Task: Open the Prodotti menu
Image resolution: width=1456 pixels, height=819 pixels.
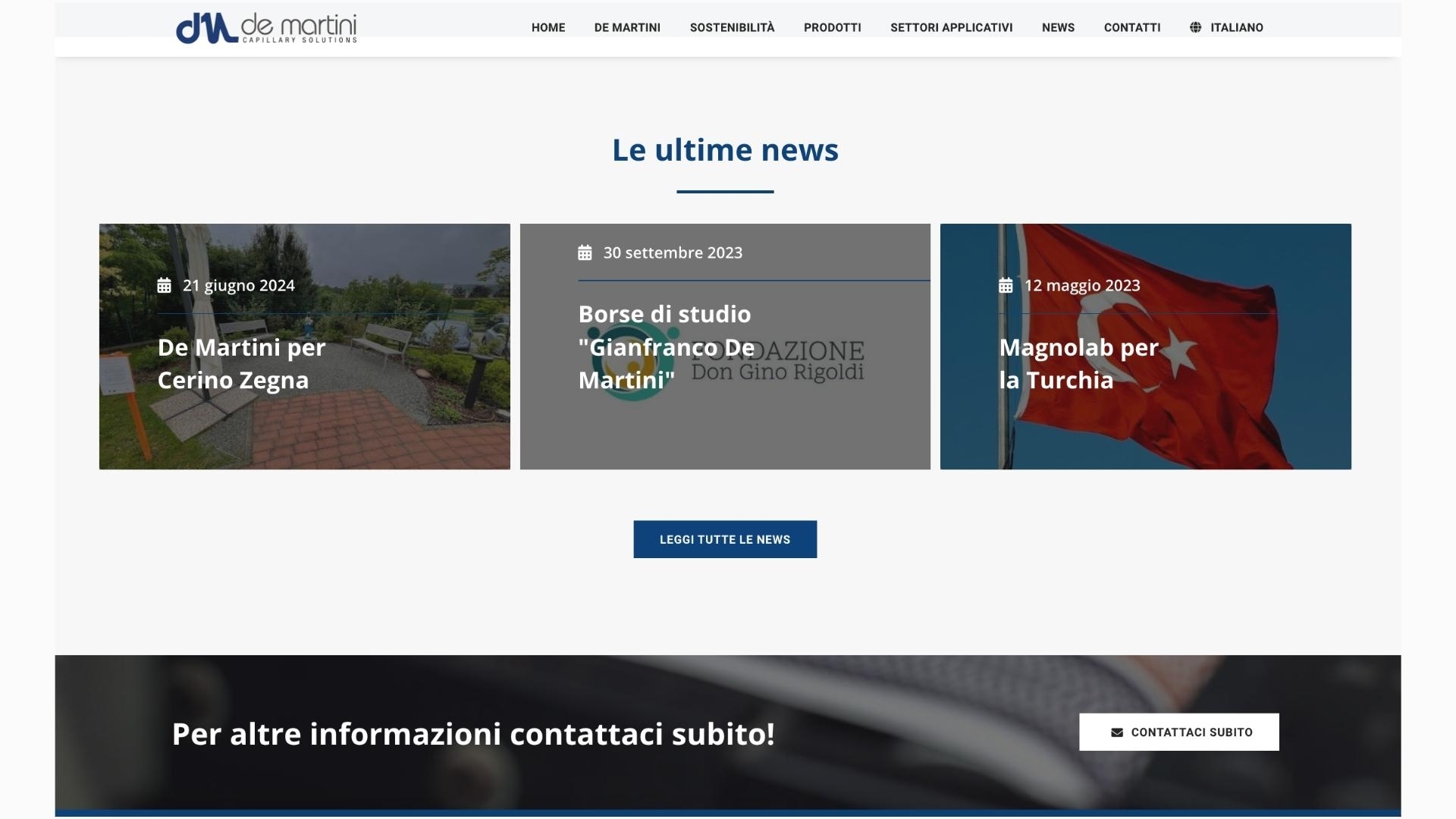Action: coord(832,27)
